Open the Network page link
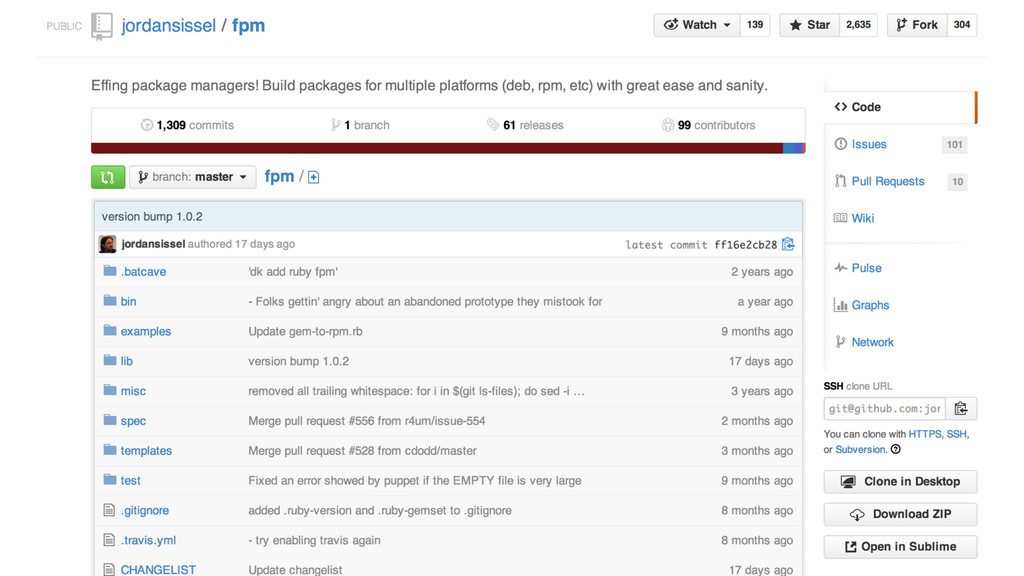 (x=872, y=342)
